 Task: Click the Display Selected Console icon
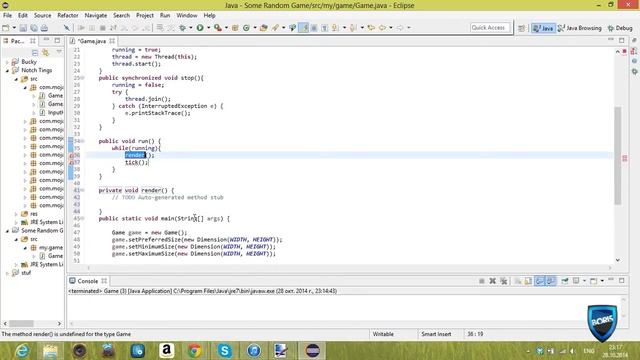click(x=576, y=281)
